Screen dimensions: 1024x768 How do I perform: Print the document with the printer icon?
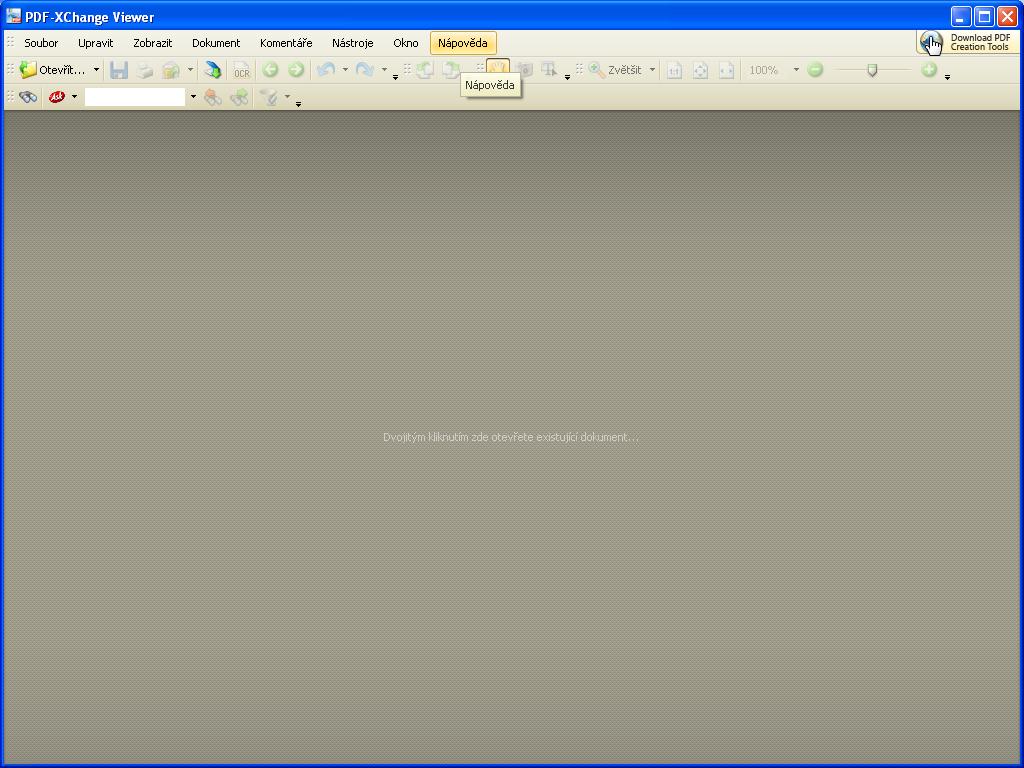click(144, 70)
